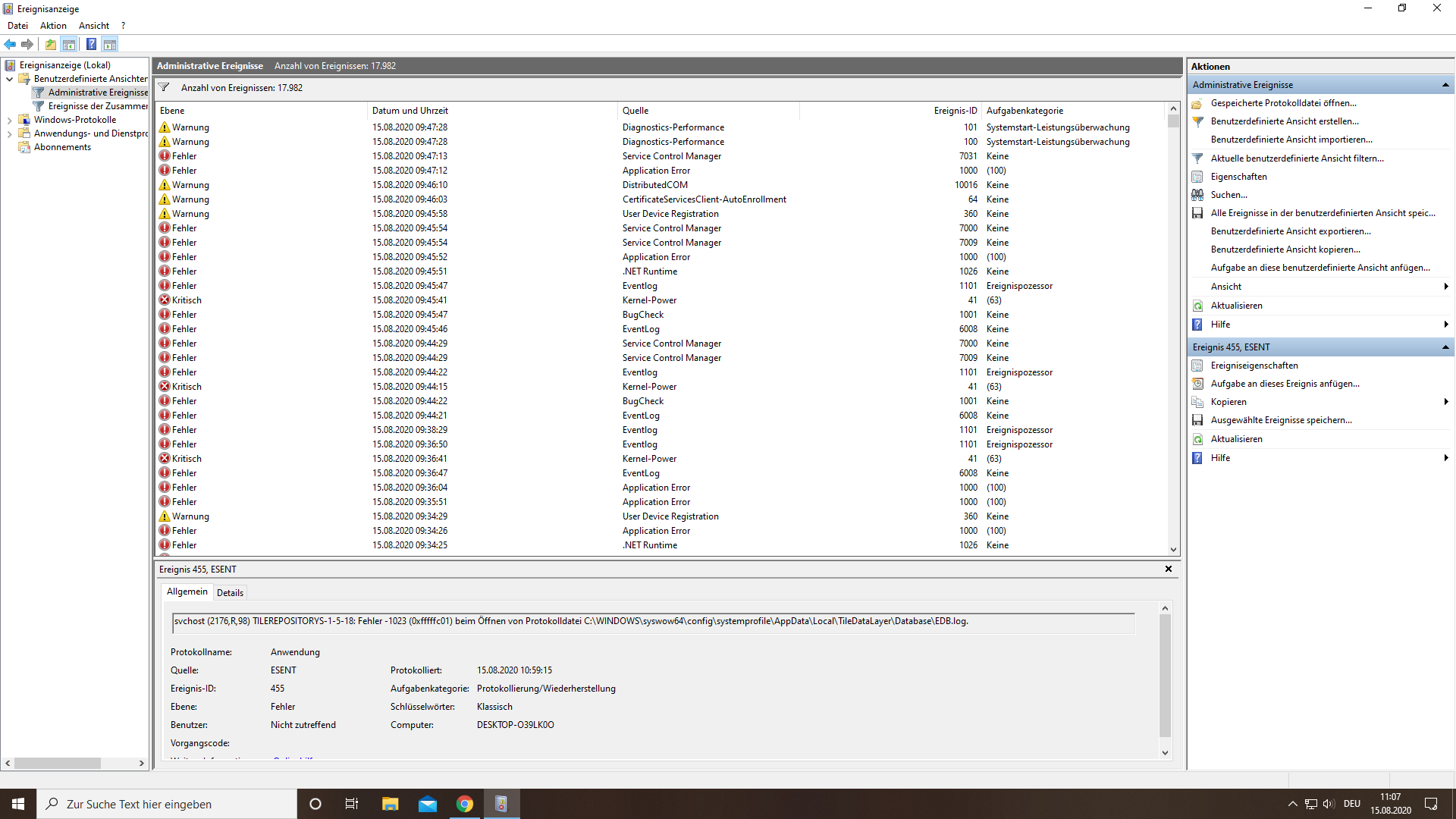Click the folder Up-one-level toolbar icon

pos(50,44)
